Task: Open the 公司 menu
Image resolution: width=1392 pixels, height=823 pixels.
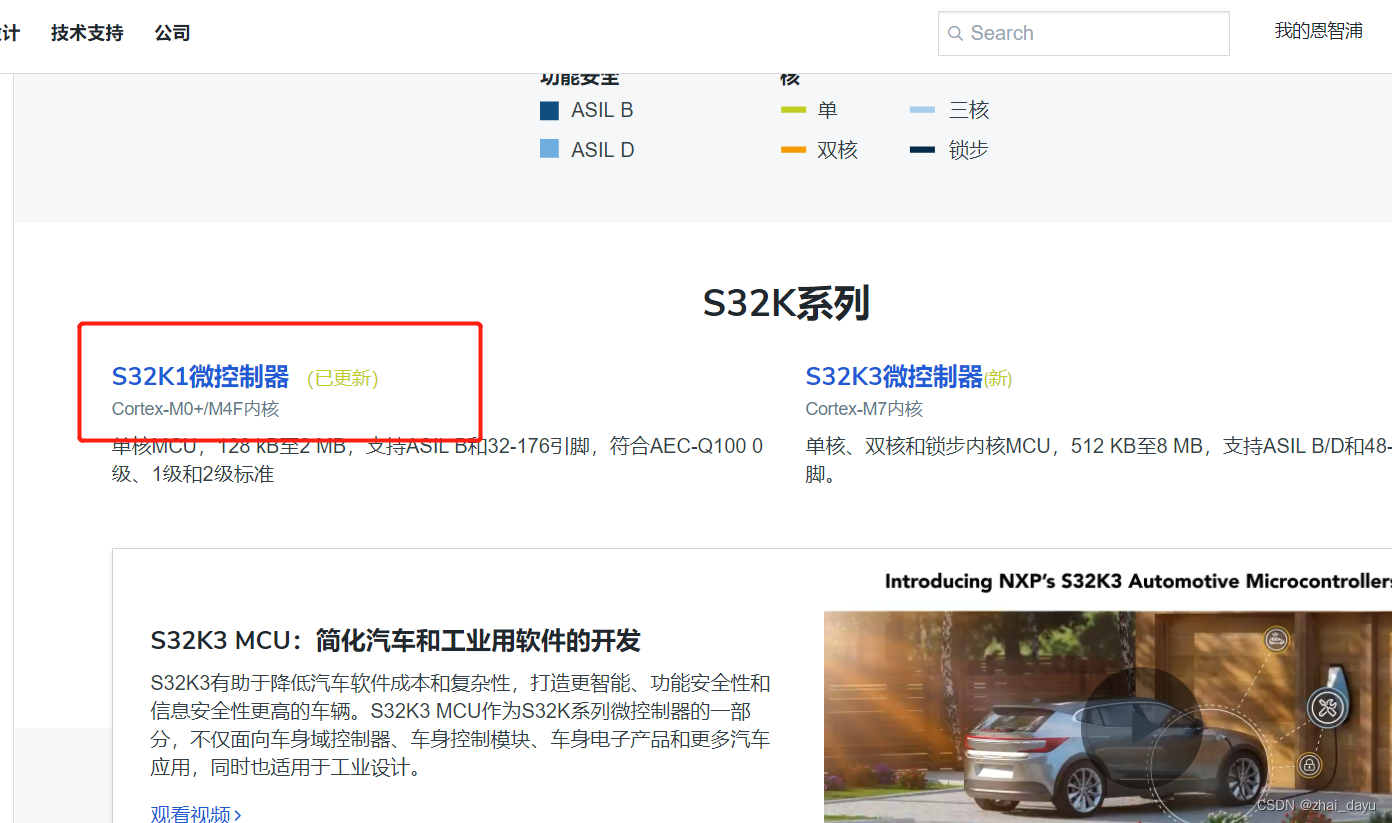Action: tap(172, 33)
